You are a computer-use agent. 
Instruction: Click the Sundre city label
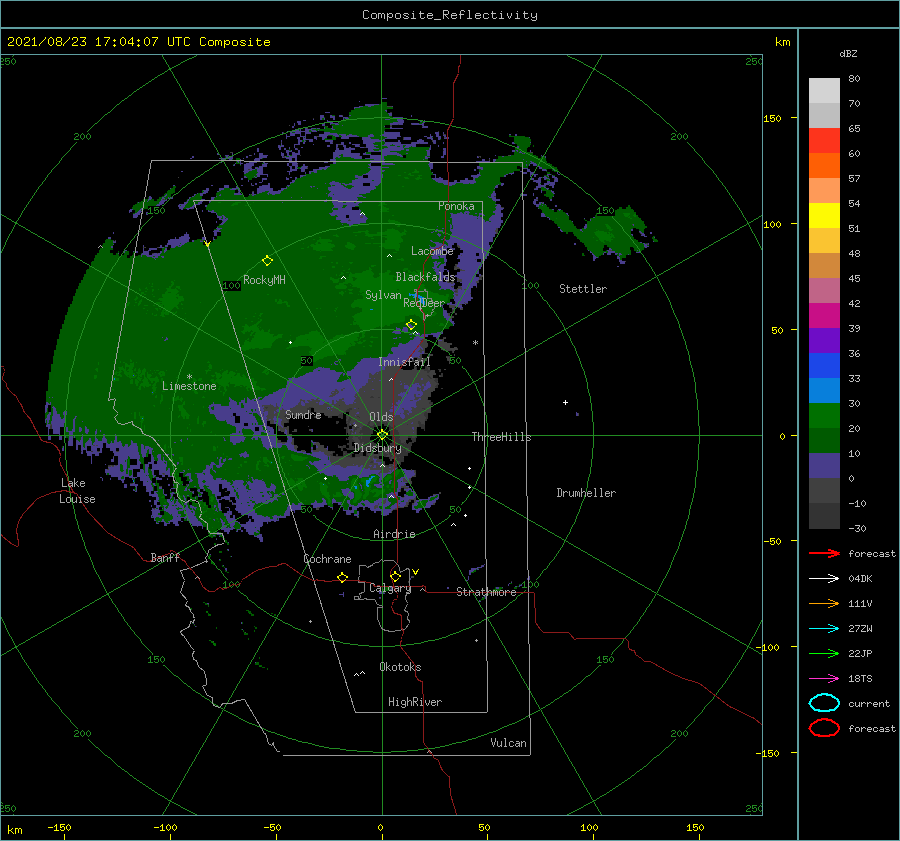tap(303, 414)
